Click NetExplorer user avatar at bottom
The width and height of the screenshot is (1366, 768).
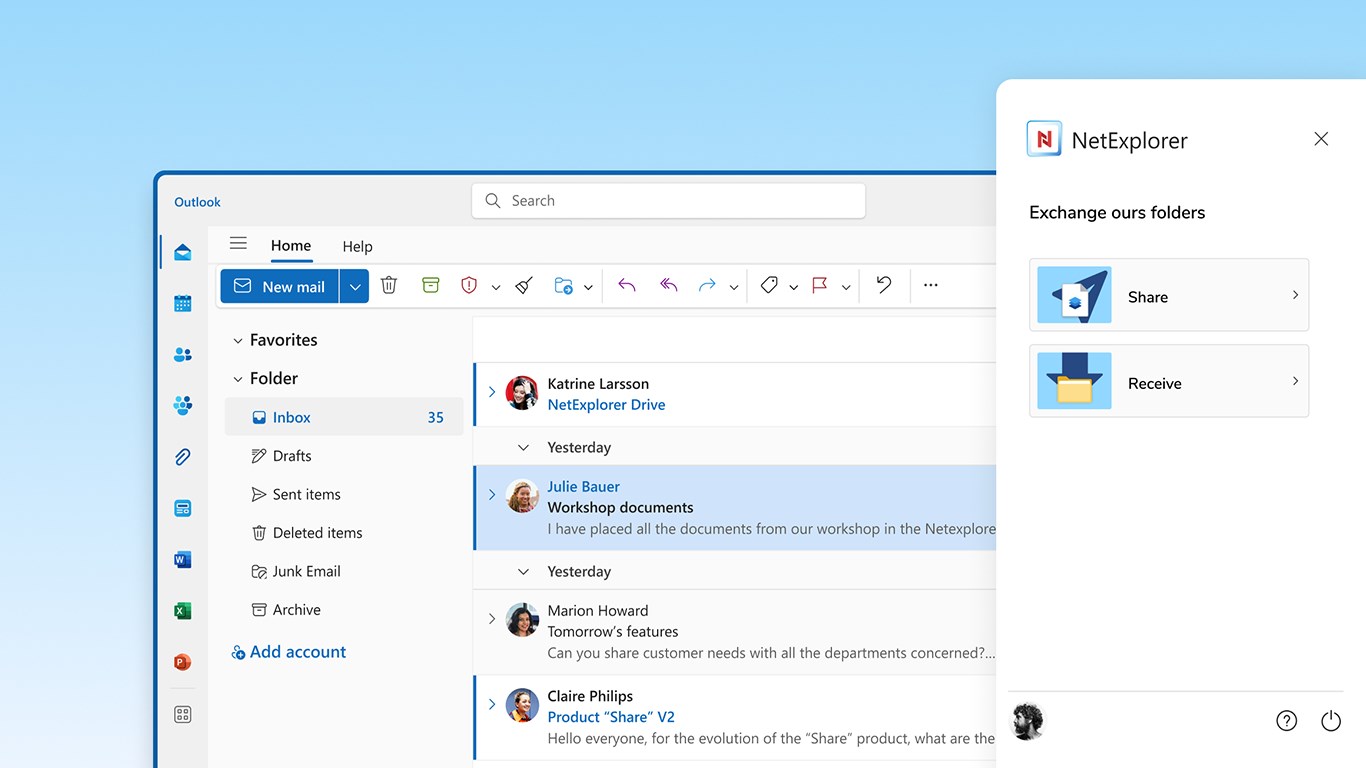coord(1027,721)
